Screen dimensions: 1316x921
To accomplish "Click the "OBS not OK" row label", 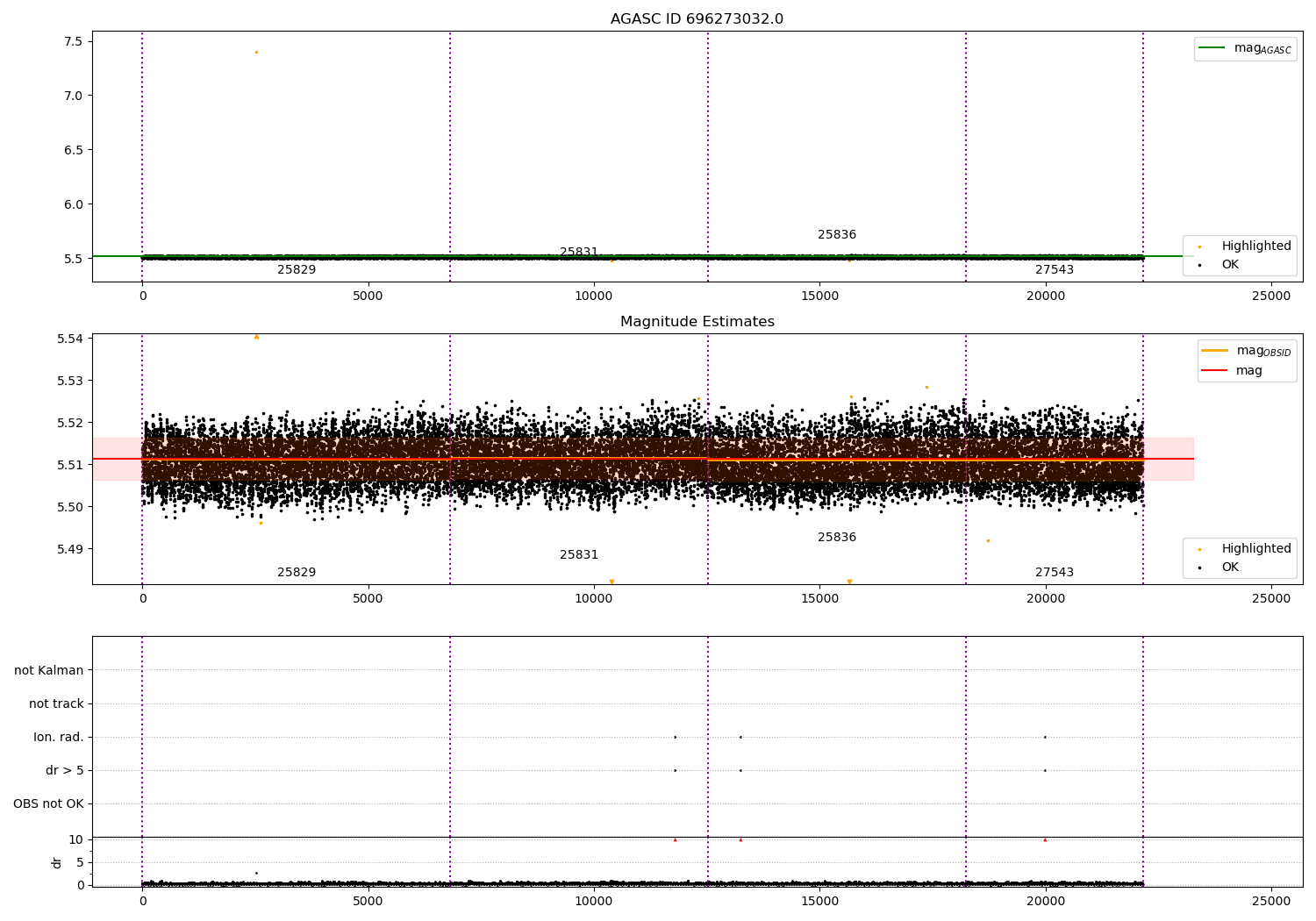I will 48,803.
